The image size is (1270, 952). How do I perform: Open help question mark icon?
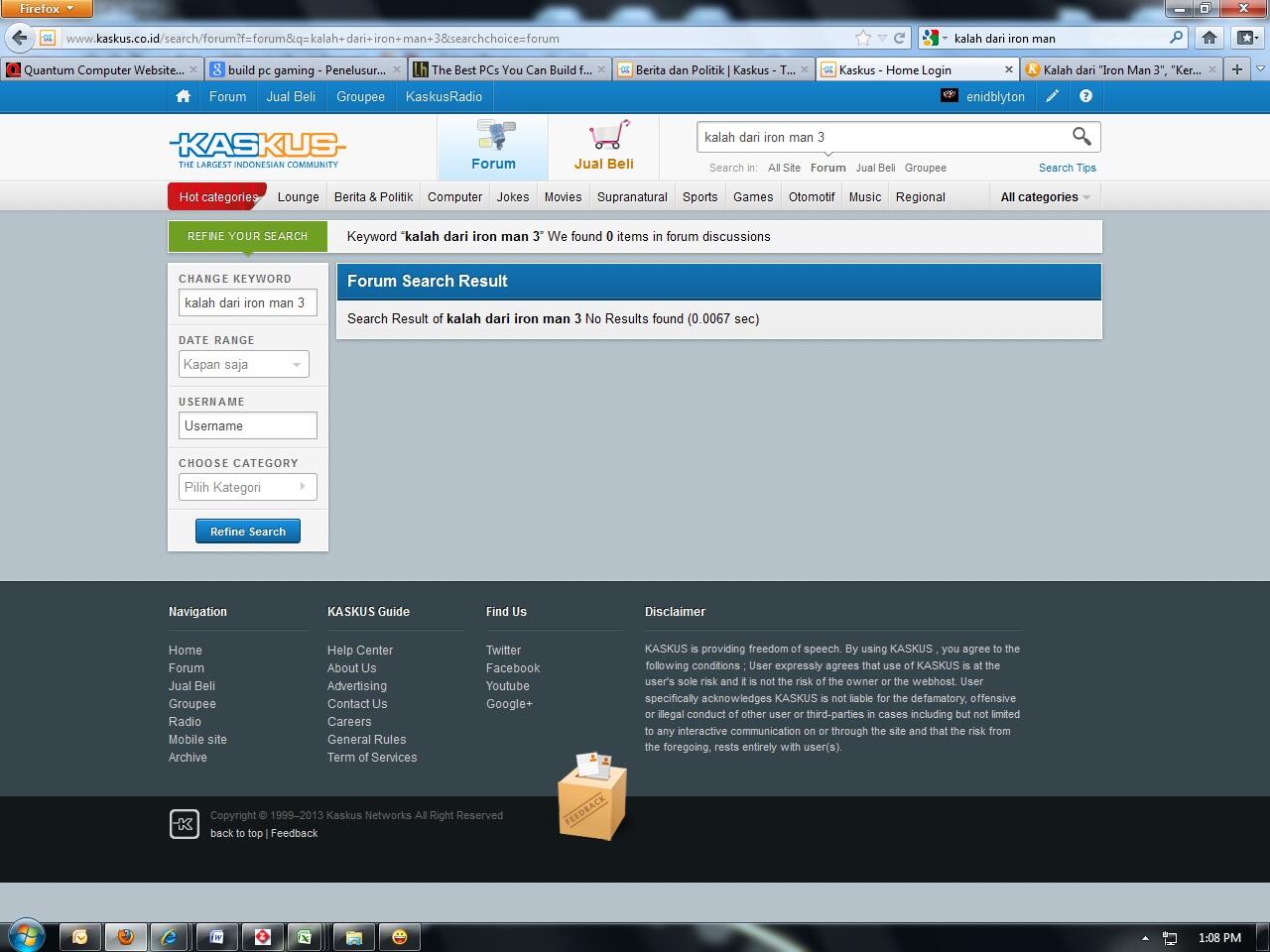point(1085,96)
